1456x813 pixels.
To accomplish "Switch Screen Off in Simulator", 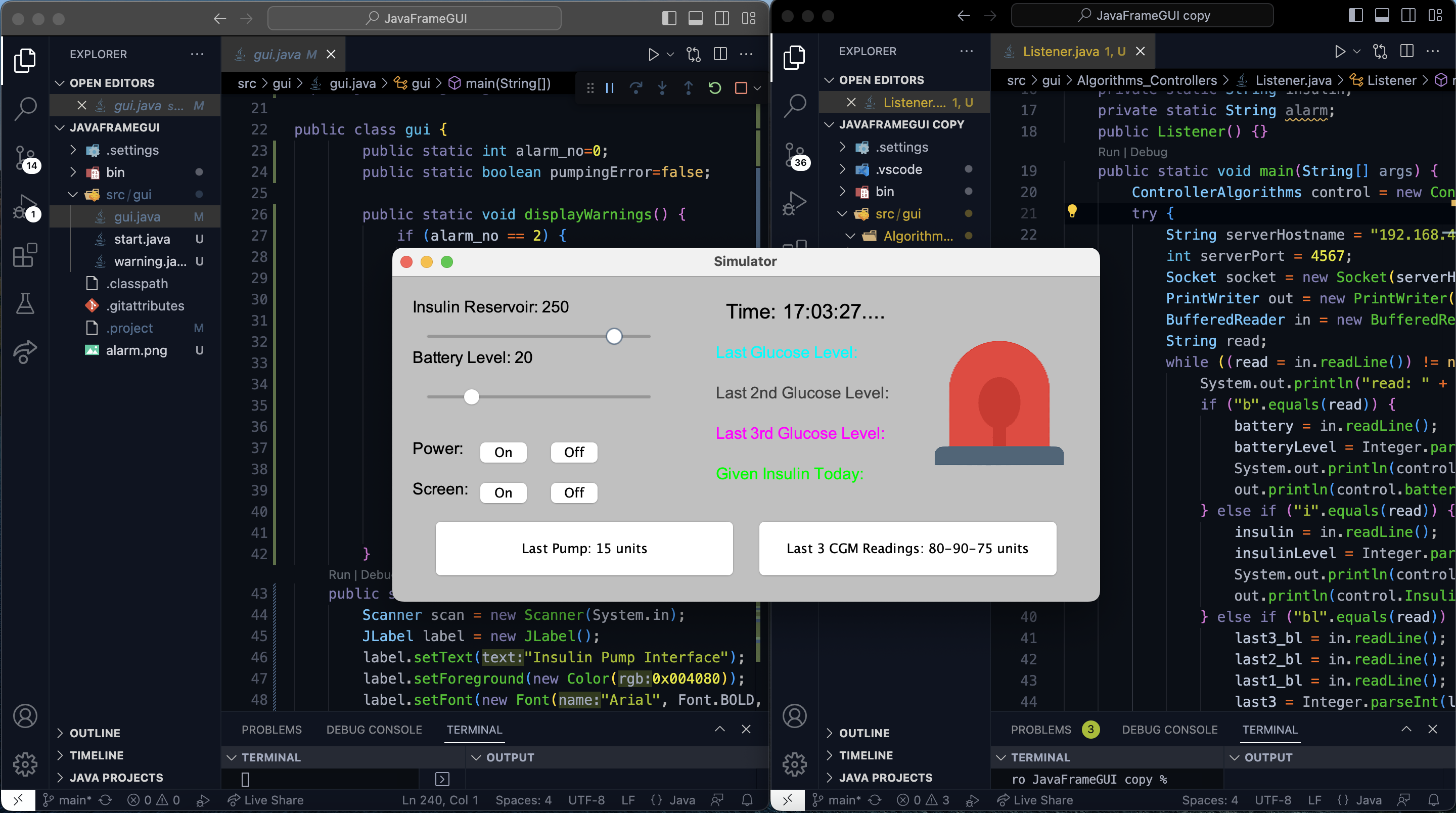I will tap(573, 492).
